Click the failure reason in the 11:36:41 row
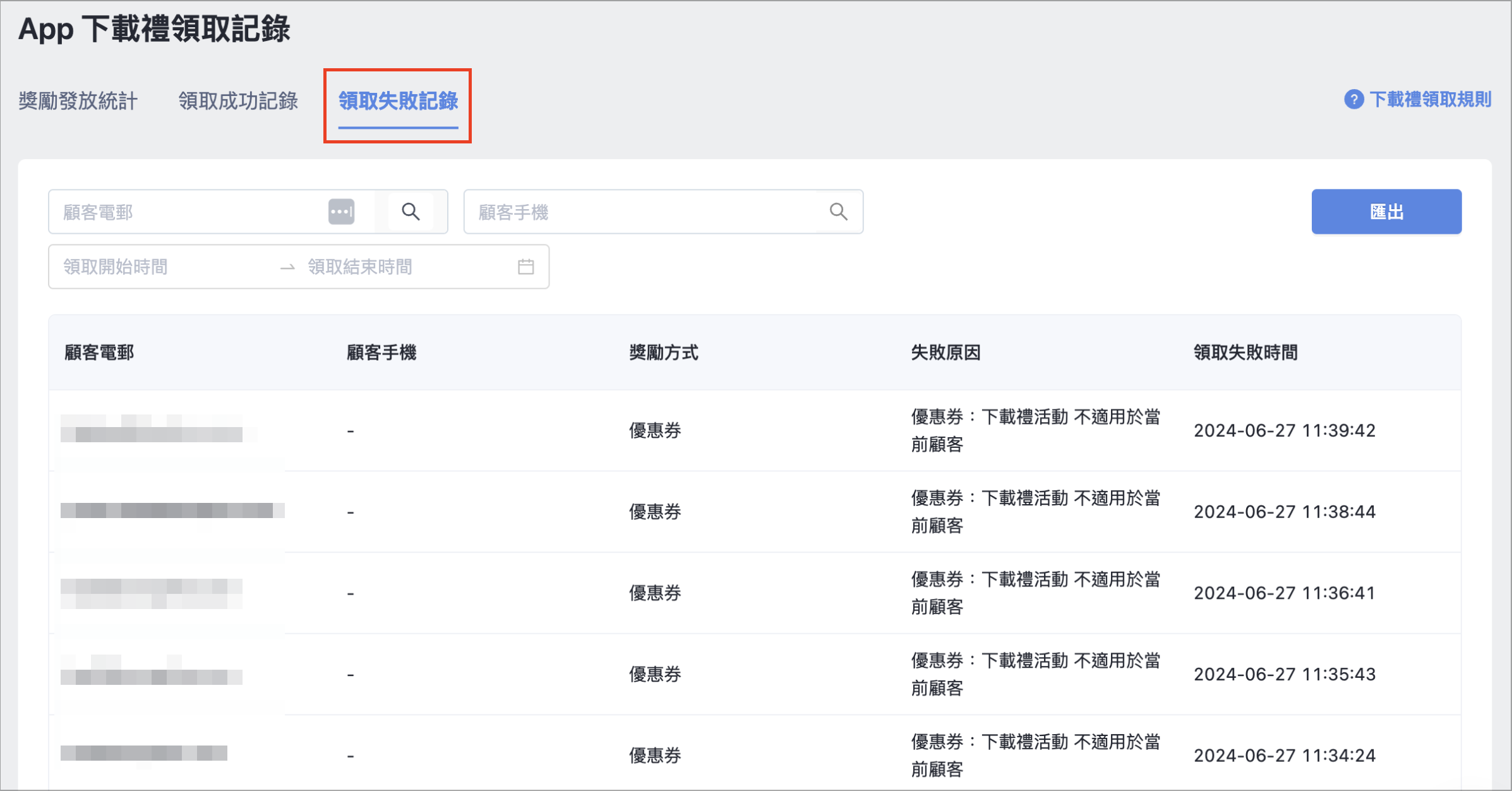The image size is (1512, 791). coord(1036,593)
